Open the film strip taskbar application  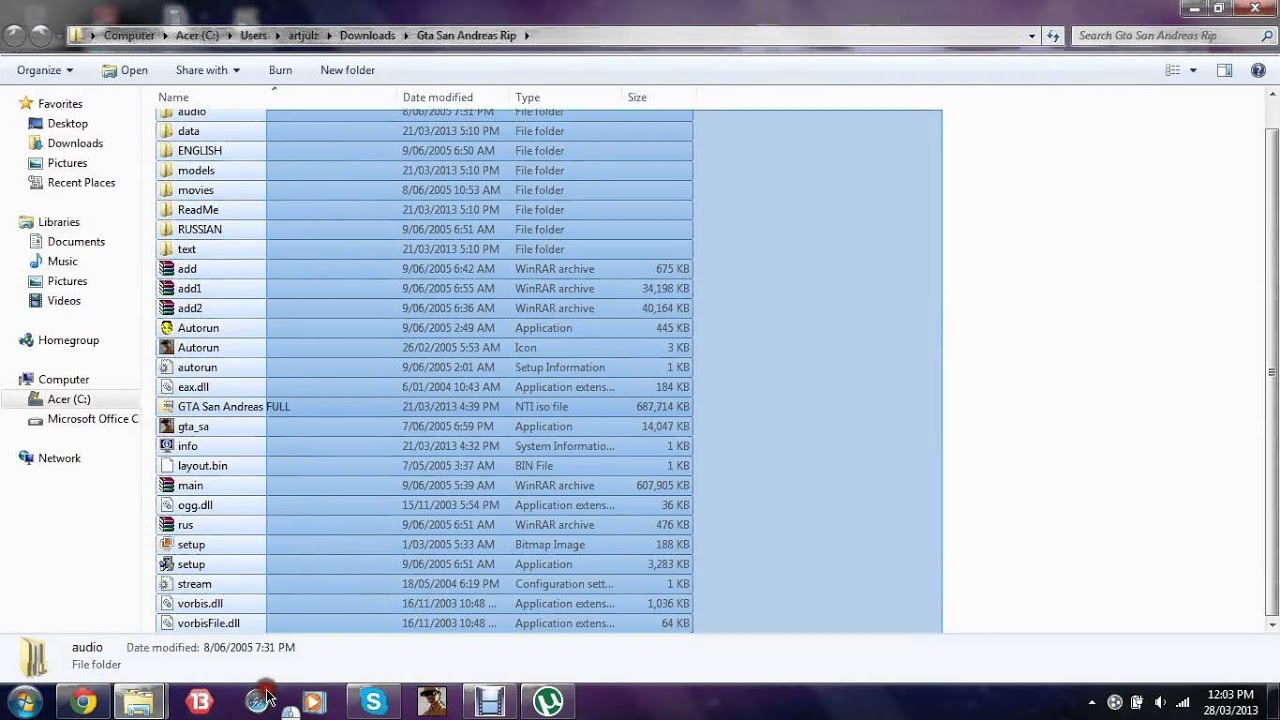pyautogui.click(x=490, y=702)
